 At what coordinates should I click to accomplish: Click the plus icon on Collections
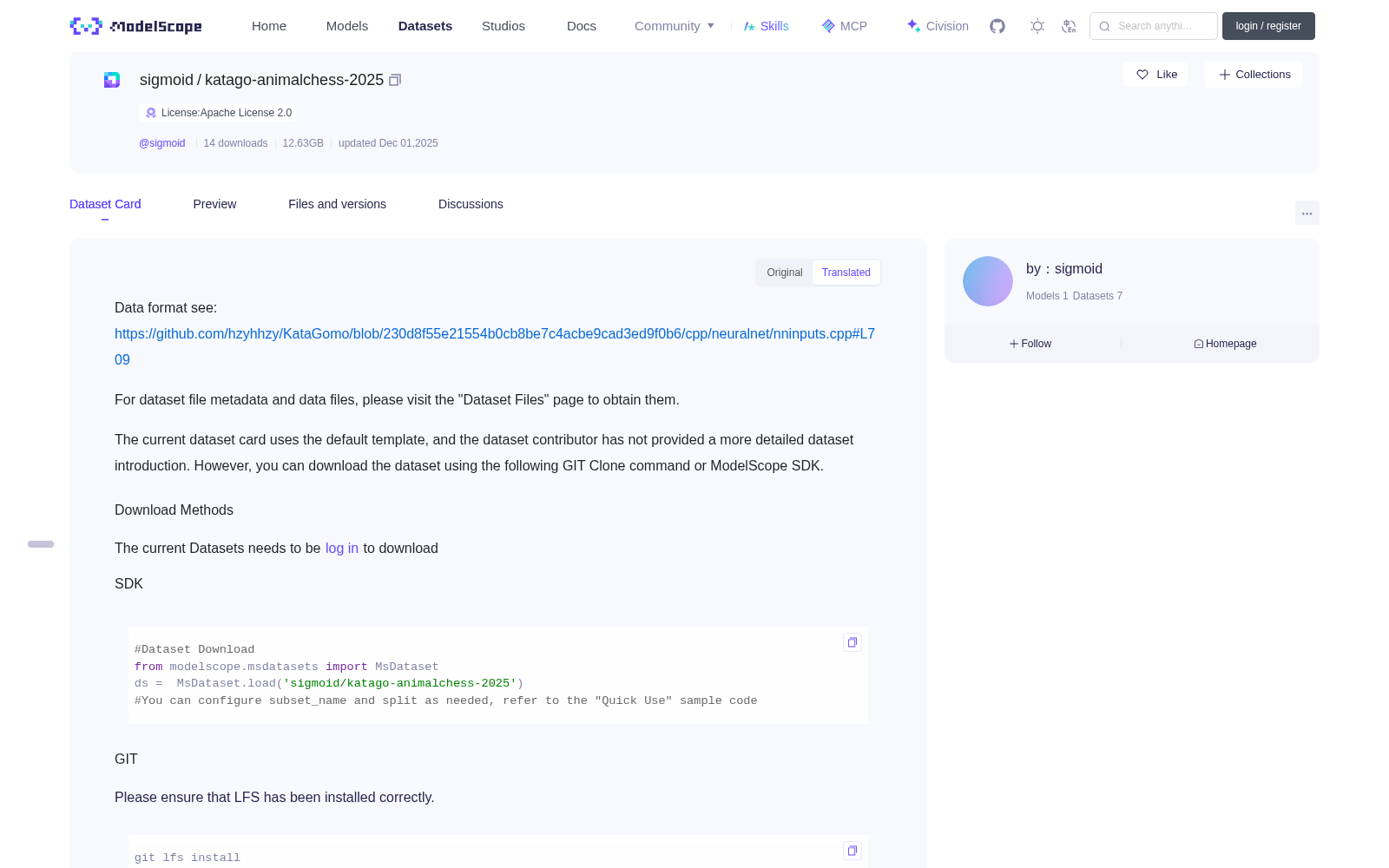[1225, 75]
